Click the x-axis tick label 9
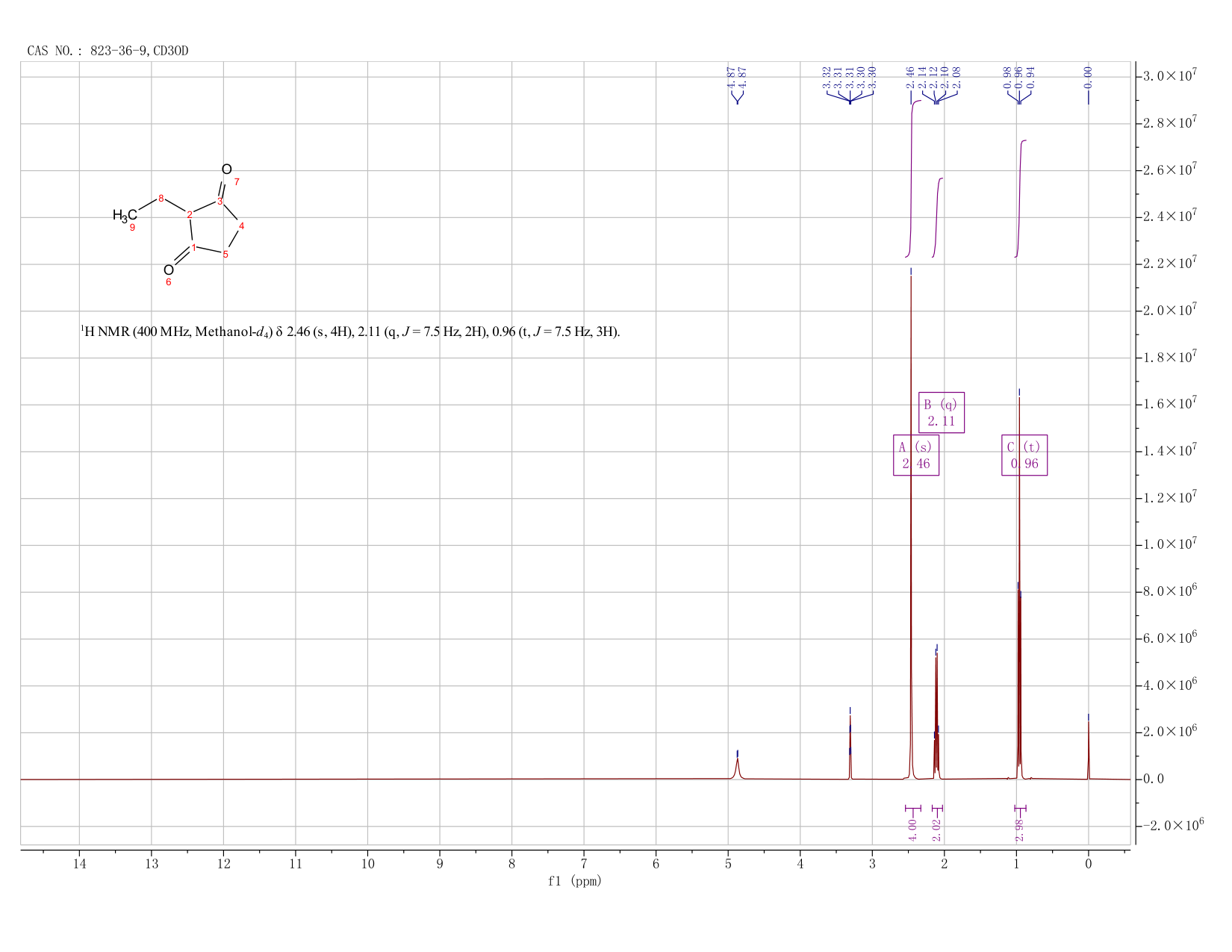 (x=440, y=865)
